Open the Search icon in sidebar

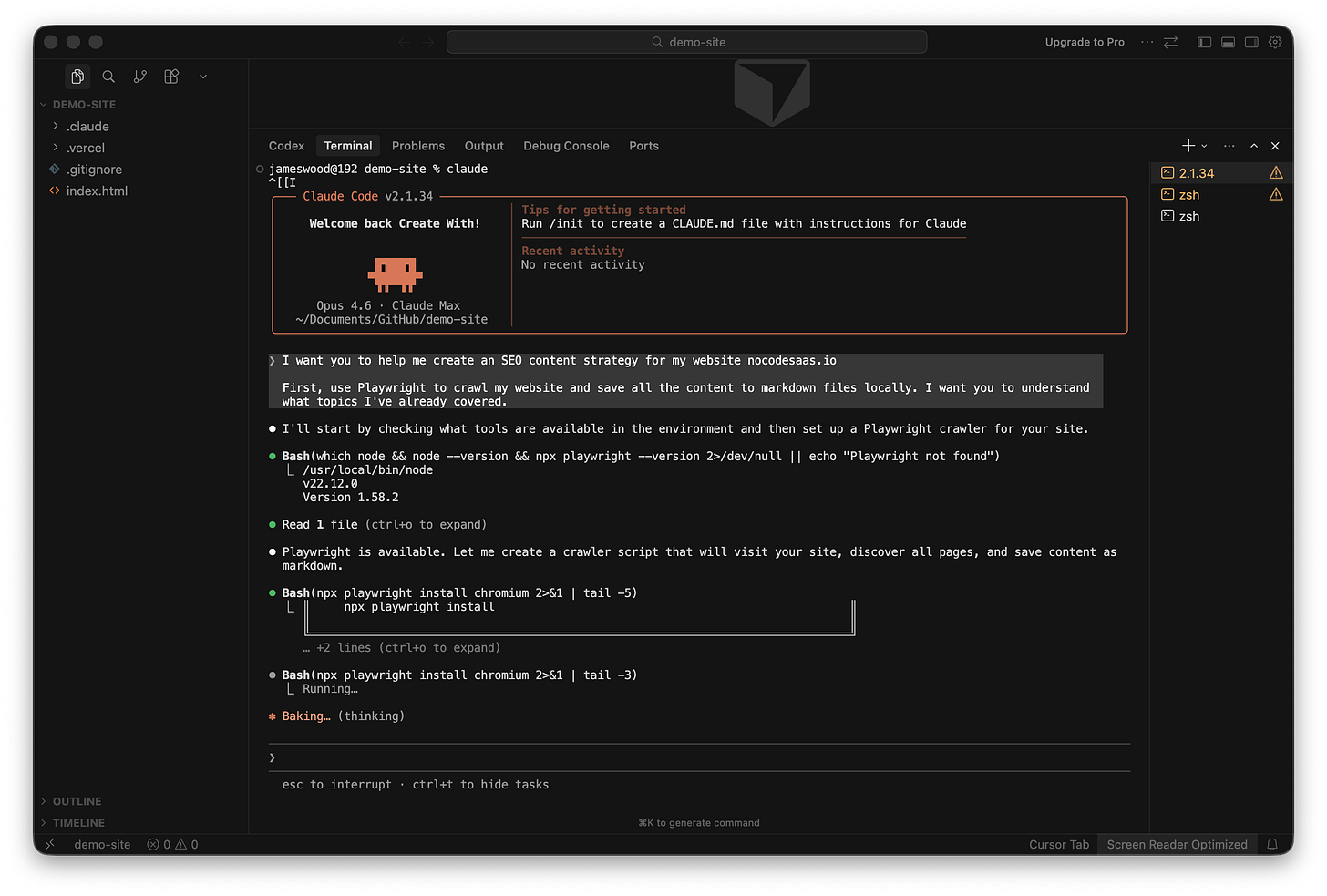(108, 77)
